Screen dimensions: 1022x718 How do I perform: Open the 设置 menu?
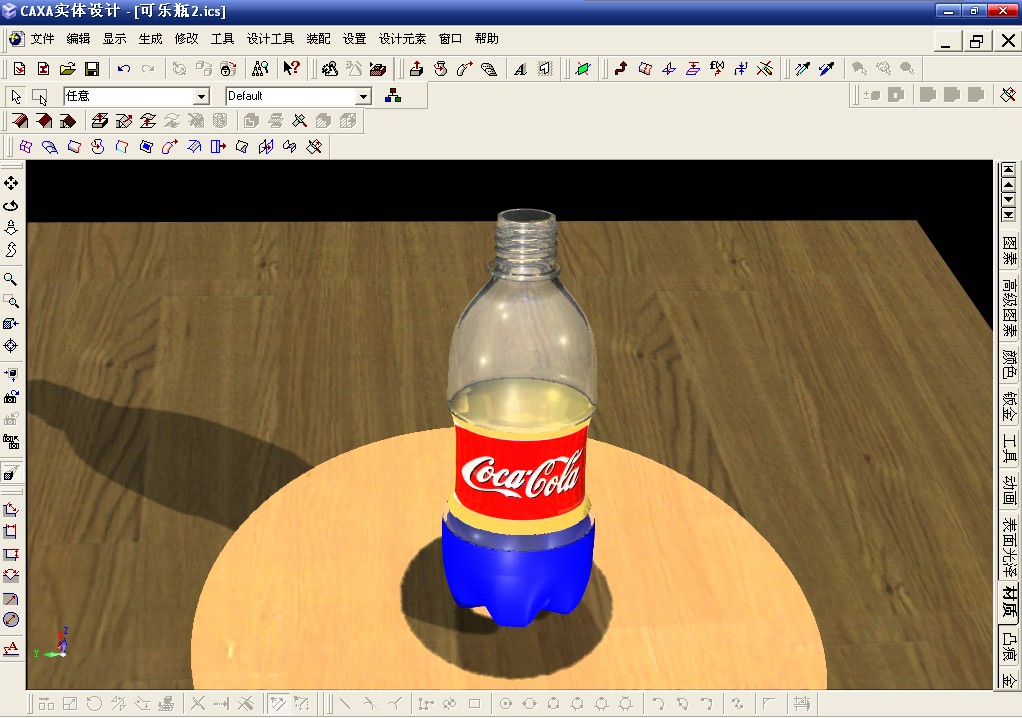point(355,39)
